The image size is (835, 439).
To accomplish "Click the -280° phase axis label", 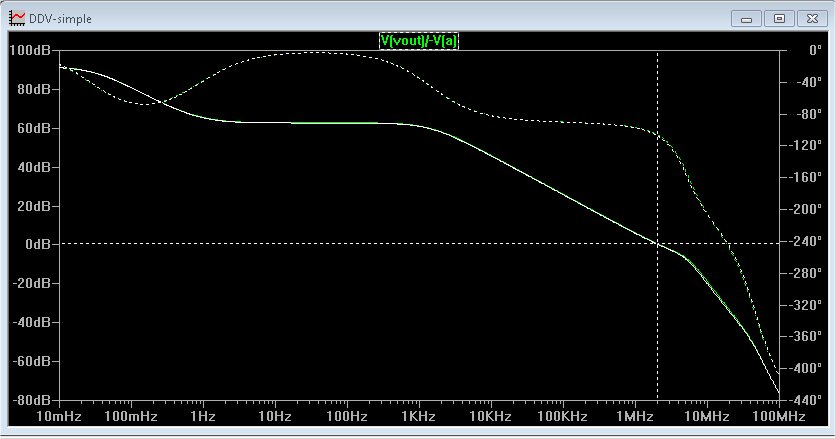I will point(805,273).
